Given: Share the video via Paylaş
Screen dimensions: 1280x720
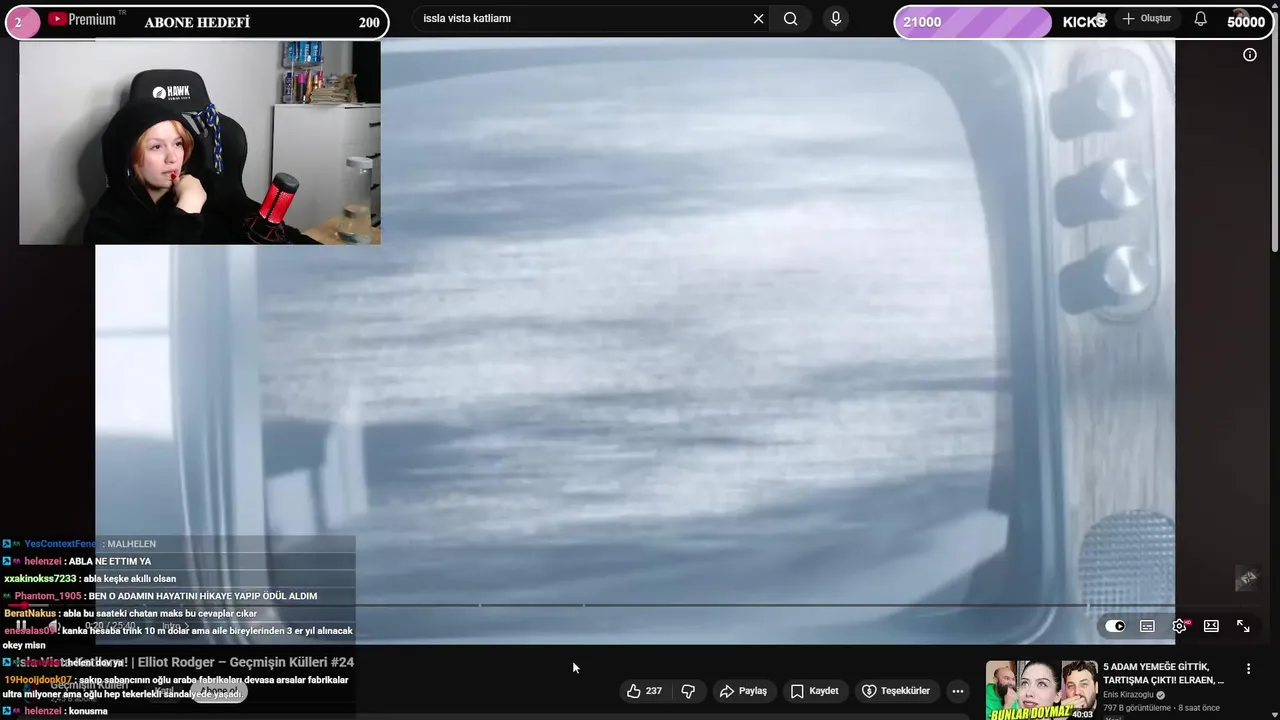Looking at the screenshot, I should [743, 691].
